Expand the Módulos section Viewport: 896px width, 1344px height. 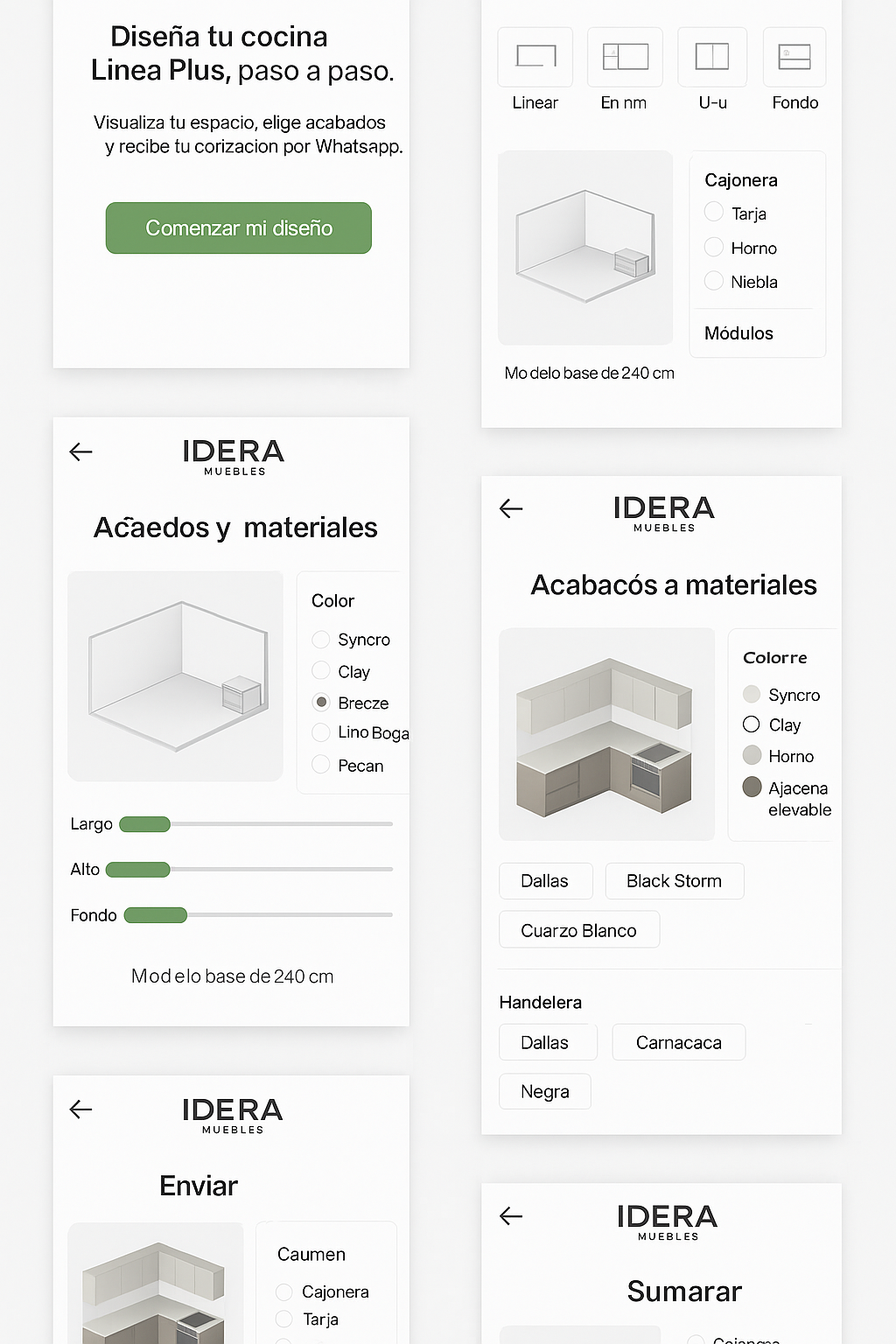[738, 332]
